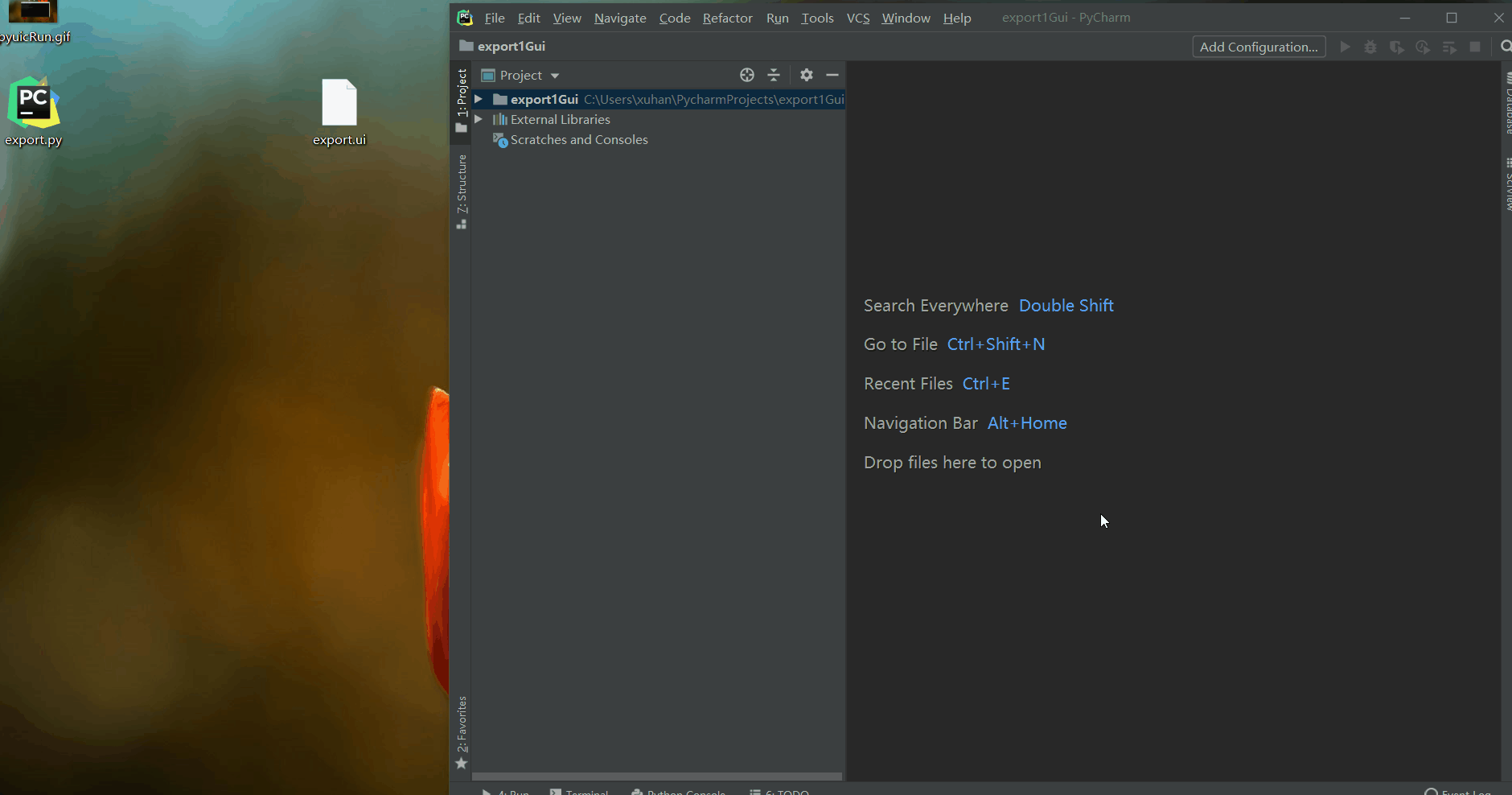The width and height of the screenshot is (1512, 795).
Task: Hide the Project panel with minus icon
Action: 832,75
